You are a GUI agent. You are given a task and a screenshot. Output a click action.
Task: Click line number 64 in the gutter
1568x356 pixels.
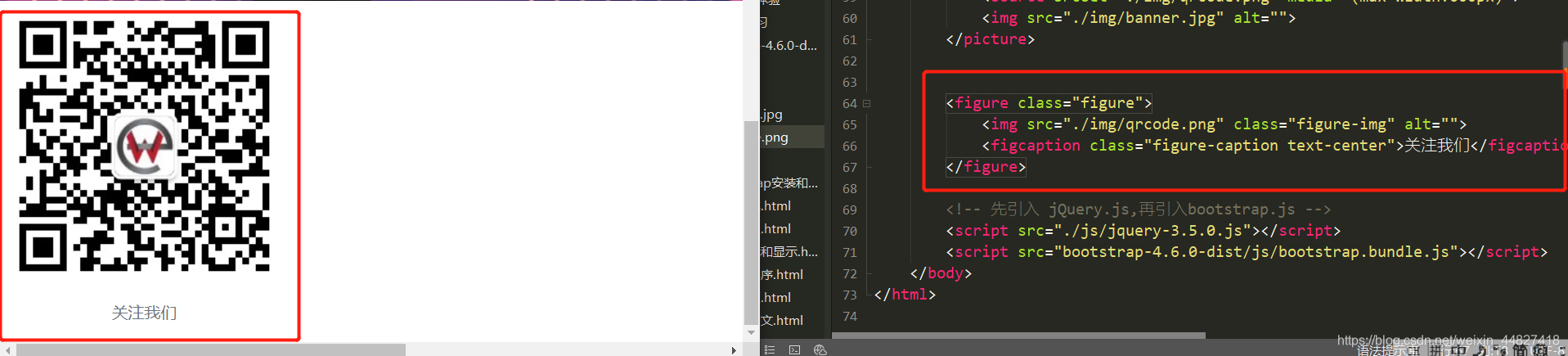pyautogui.click(x=850, y=104)
